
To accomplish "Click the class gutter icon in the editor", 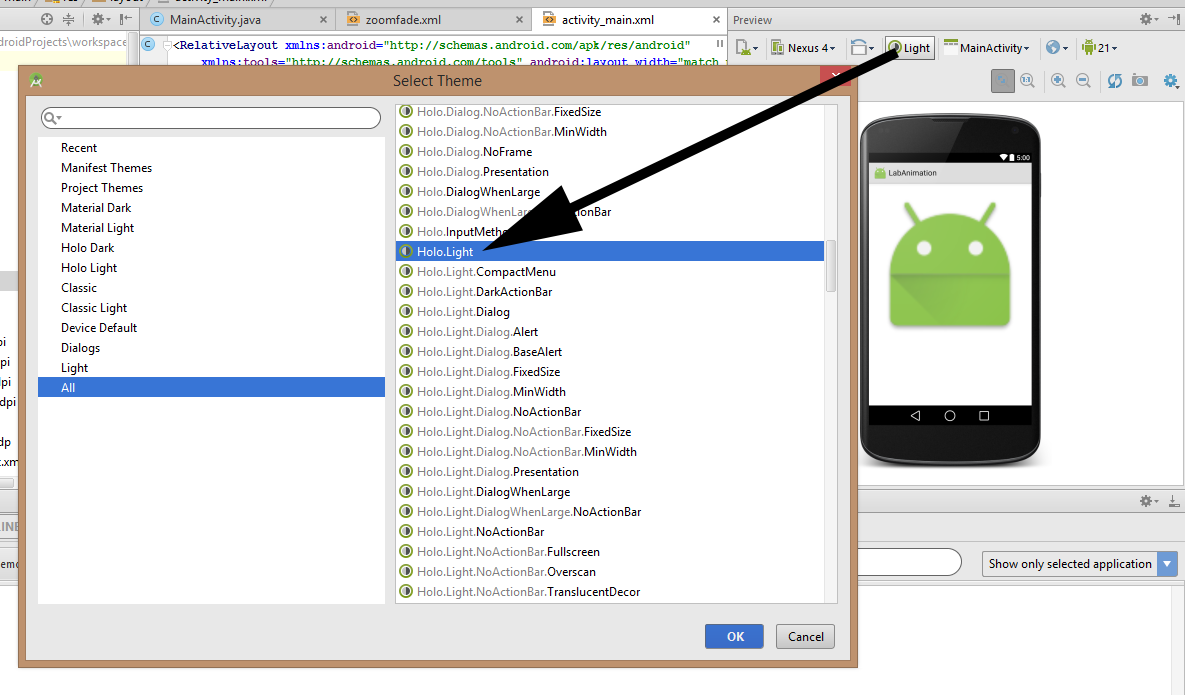I will tap(149, 45).
